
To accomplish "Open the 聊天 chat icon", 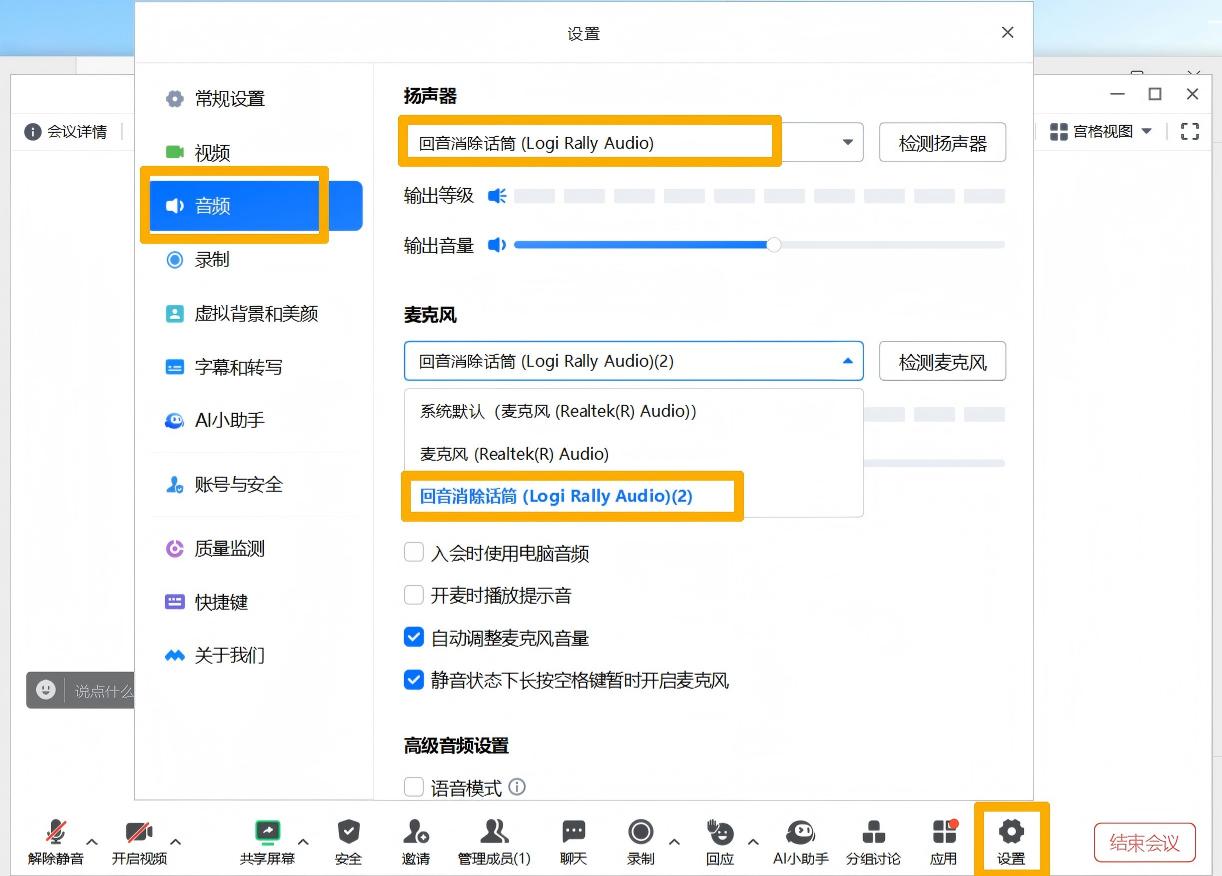I will tap(573, 833).
